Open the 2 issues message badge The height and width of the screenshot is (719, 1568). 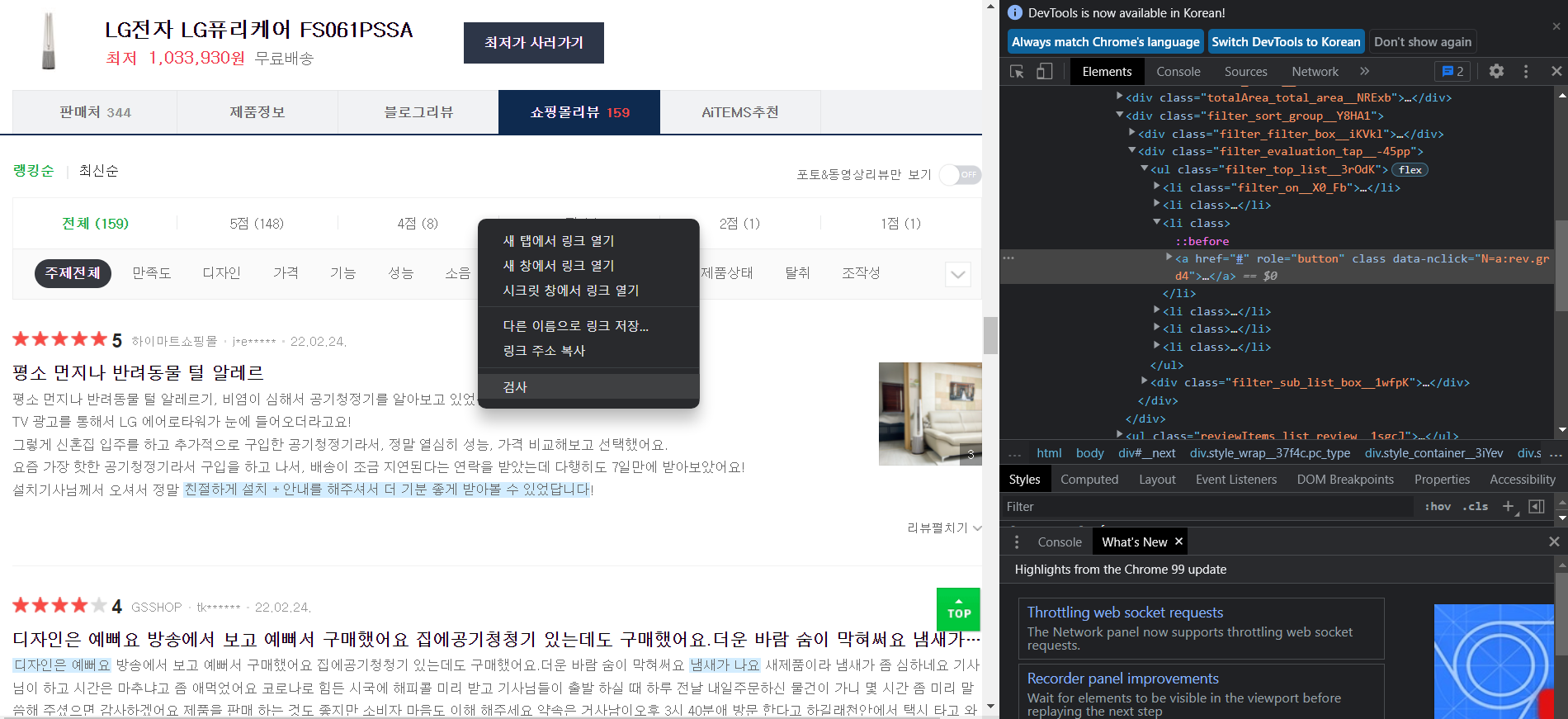coord(1452,72)
